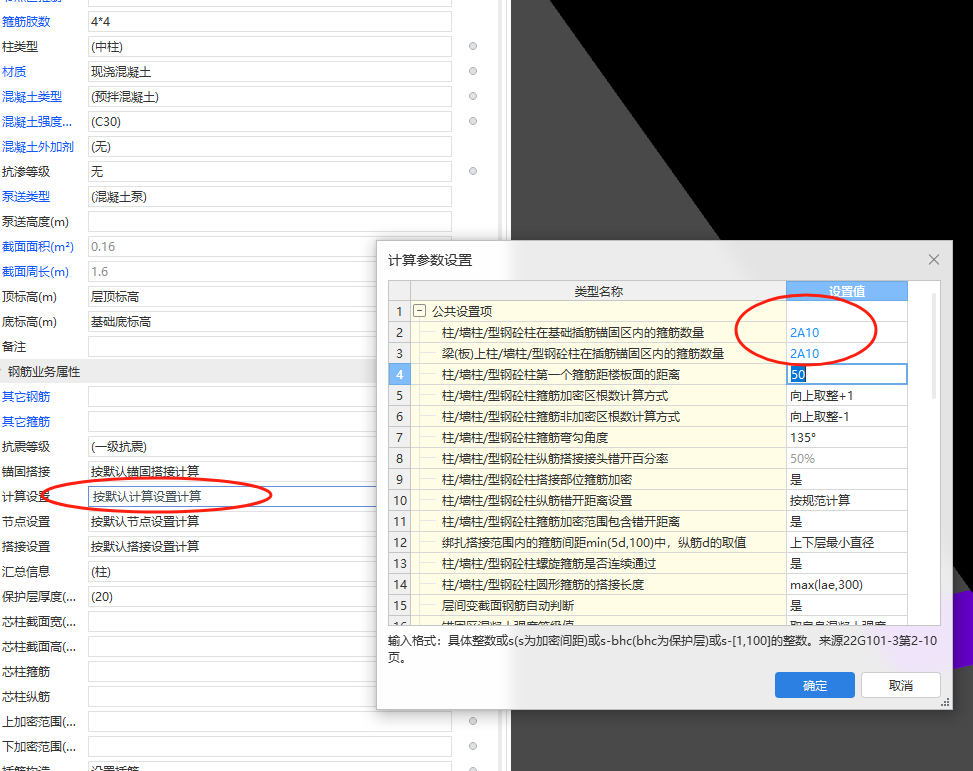
Task: Click the max(lae,300) value cell
Action: [x=846, y=585]
